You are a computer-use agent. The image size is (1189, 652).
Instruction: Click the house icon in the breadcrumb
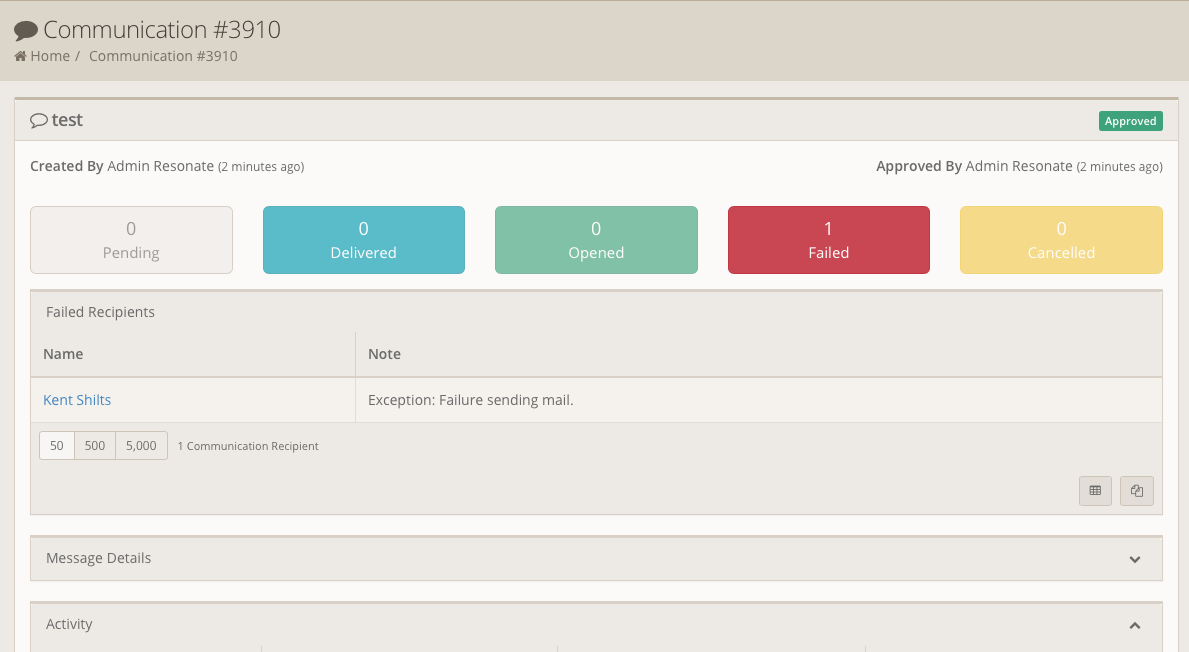[x=20, y=56]
